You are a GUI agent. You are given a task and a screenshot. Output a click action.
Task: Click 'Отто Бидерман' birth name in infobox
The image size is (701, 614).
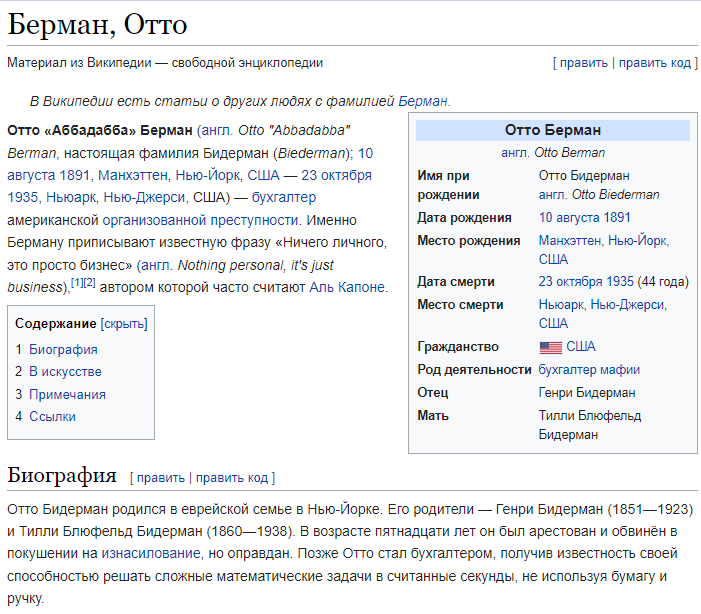point(584,175)
